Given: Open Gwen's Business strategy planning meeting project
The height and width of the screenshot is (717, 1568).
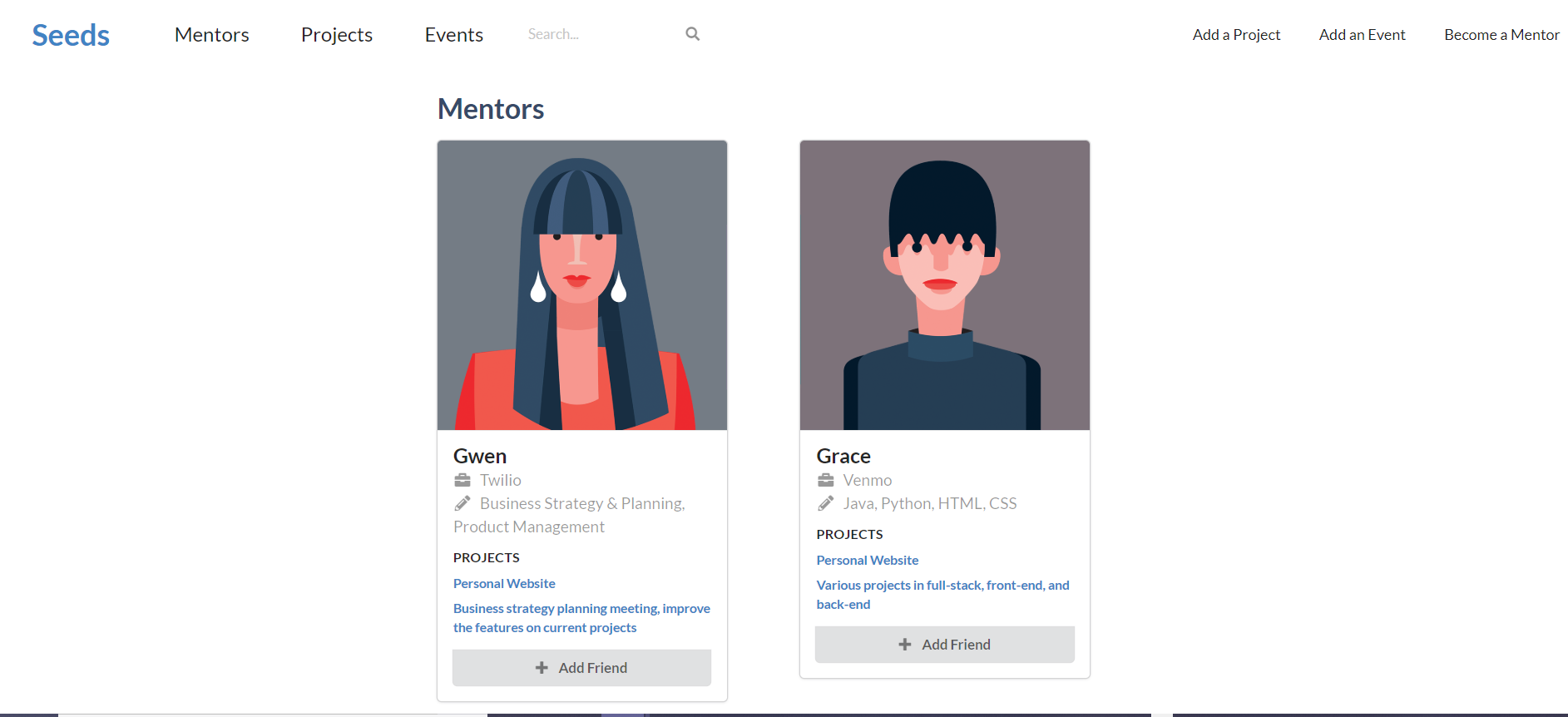Looking at the screenshot, I should (581, 618).
